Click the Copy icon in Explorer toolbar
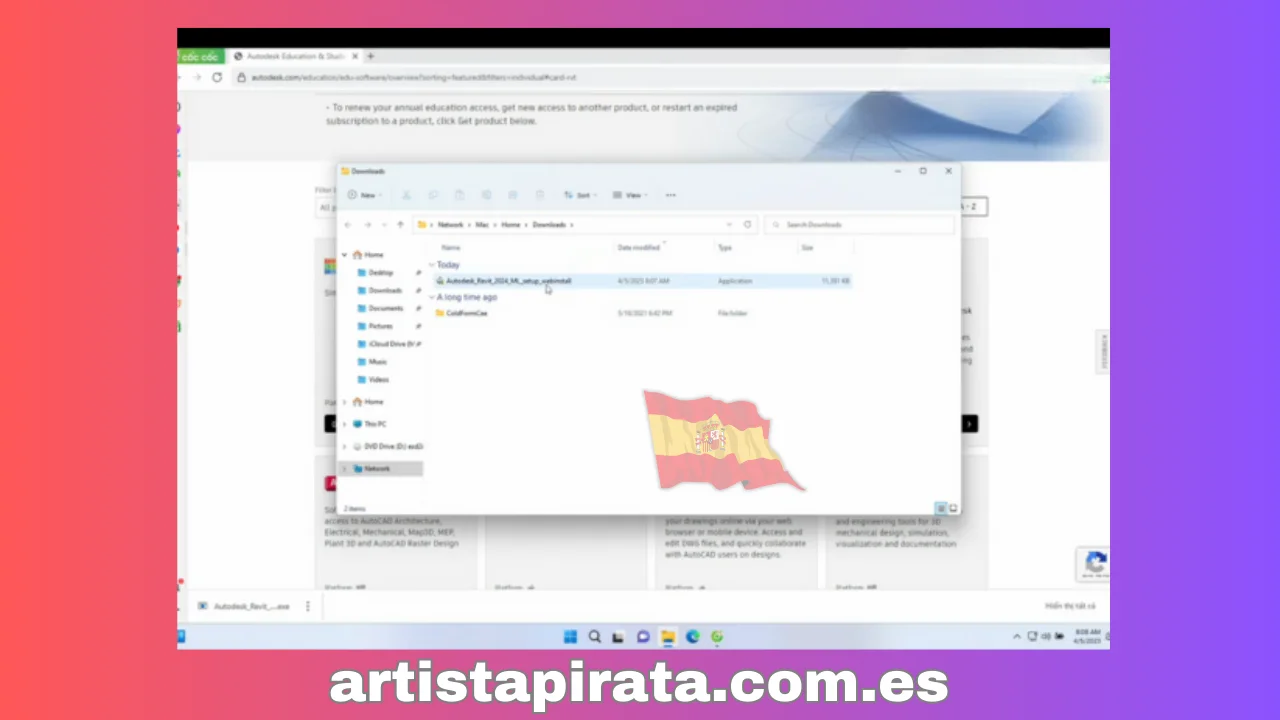 (x=433, y=195)
